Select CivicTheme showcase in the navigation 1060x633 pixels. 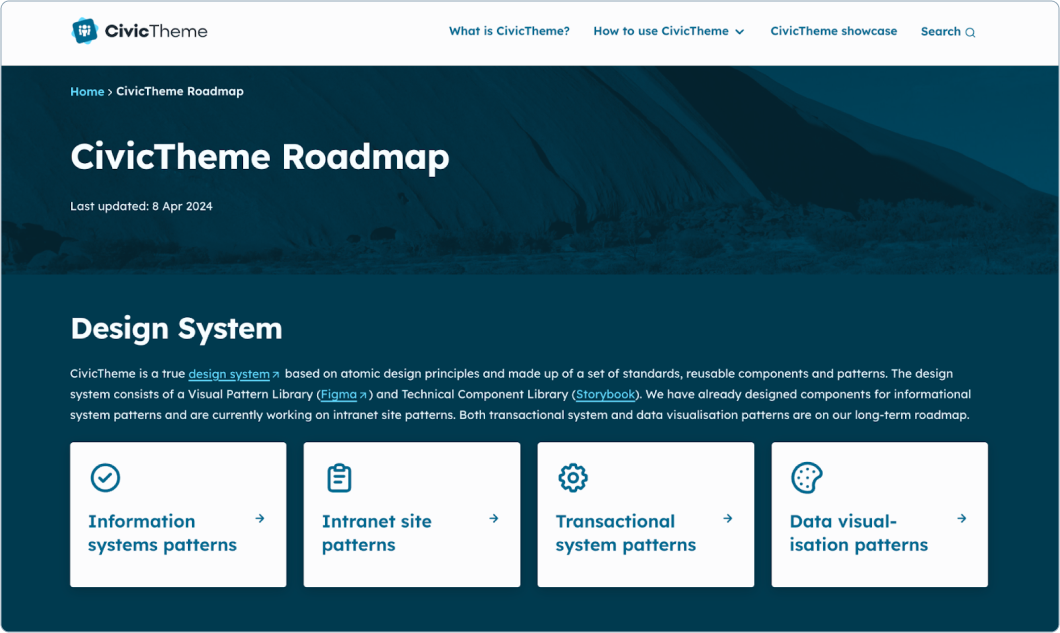[x=833, y=31]
